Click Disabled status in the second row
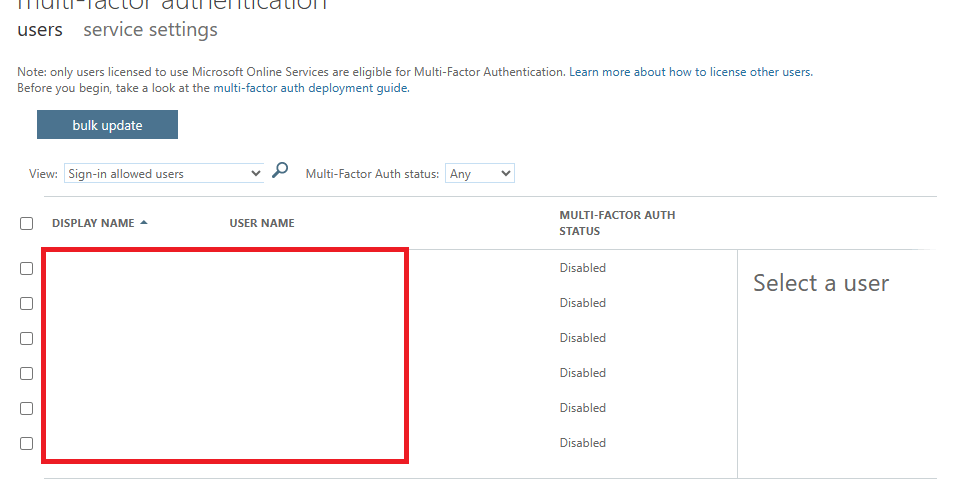Viewport: 957px width, 483px height. (582, 303)
